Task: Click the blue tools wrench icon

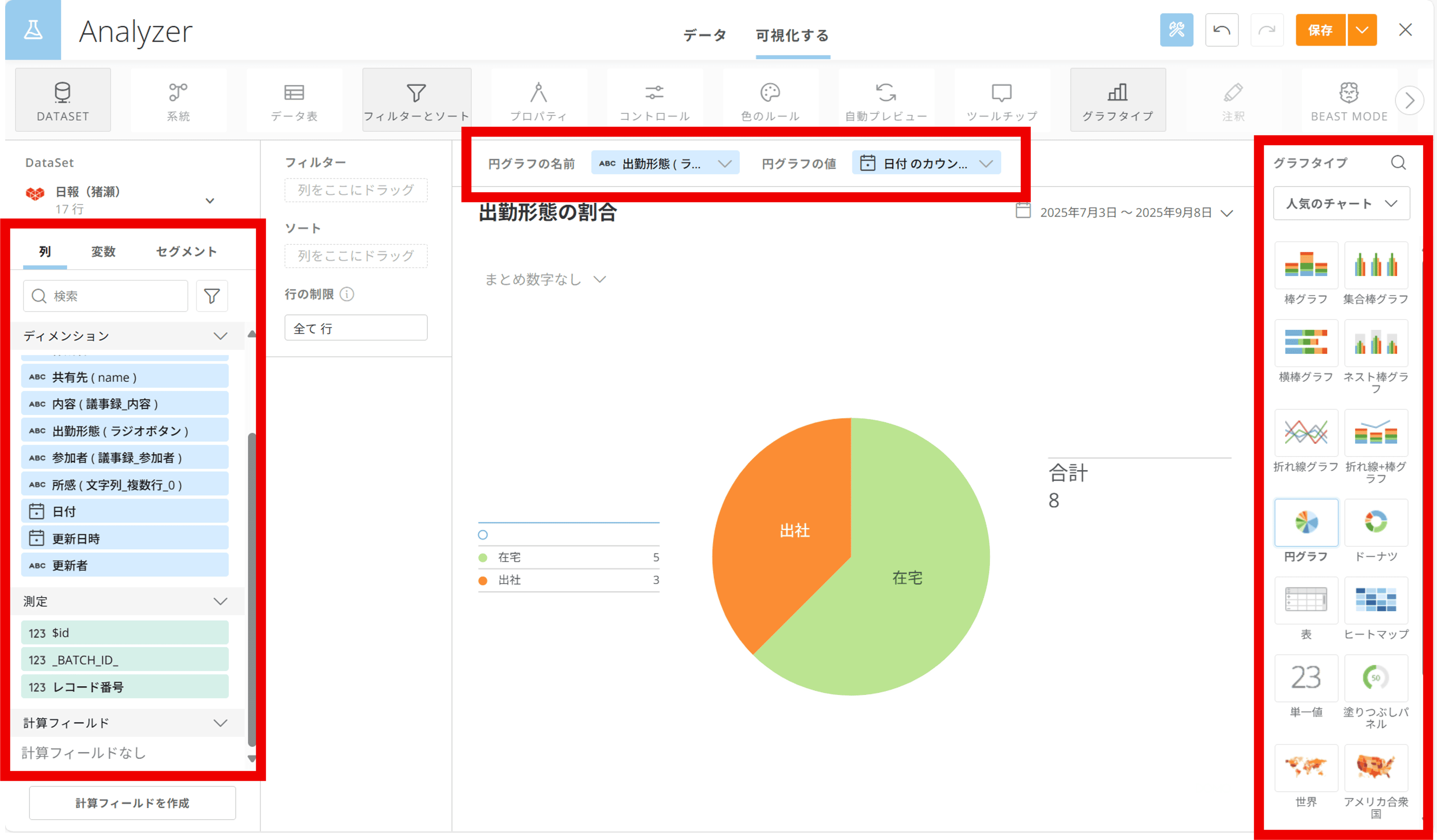Action: (x=1176, y=30)
